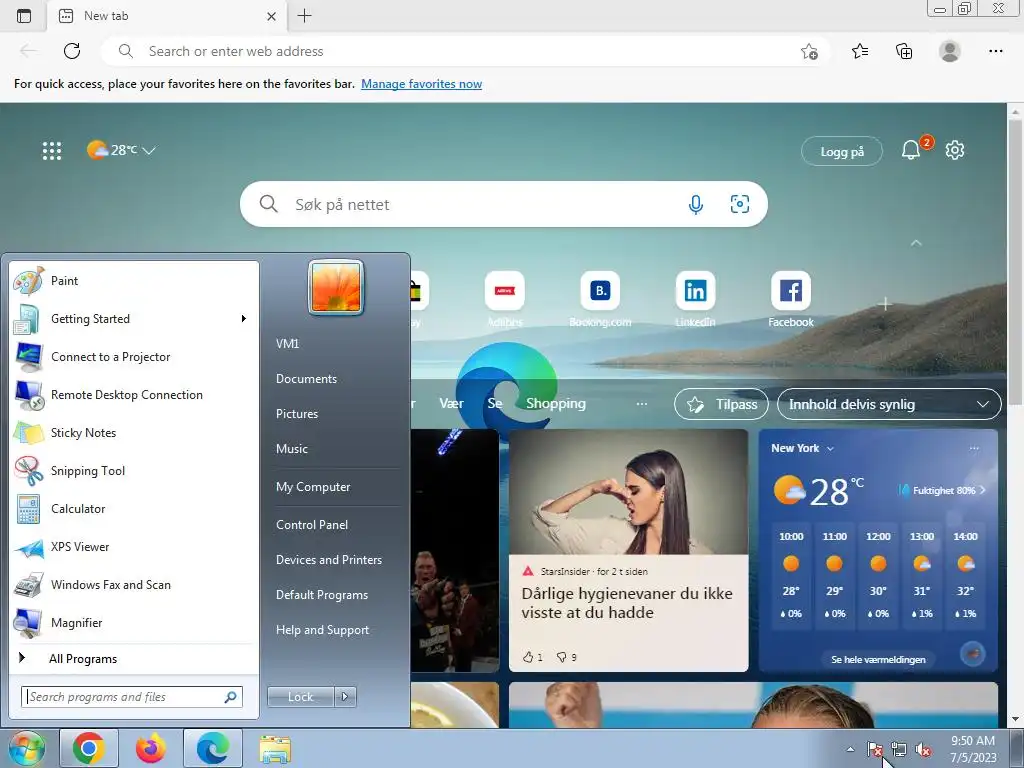This screenshot has height=768, width=1024.
Task: Click the Logg på button
Action: [x=842, y=152]
